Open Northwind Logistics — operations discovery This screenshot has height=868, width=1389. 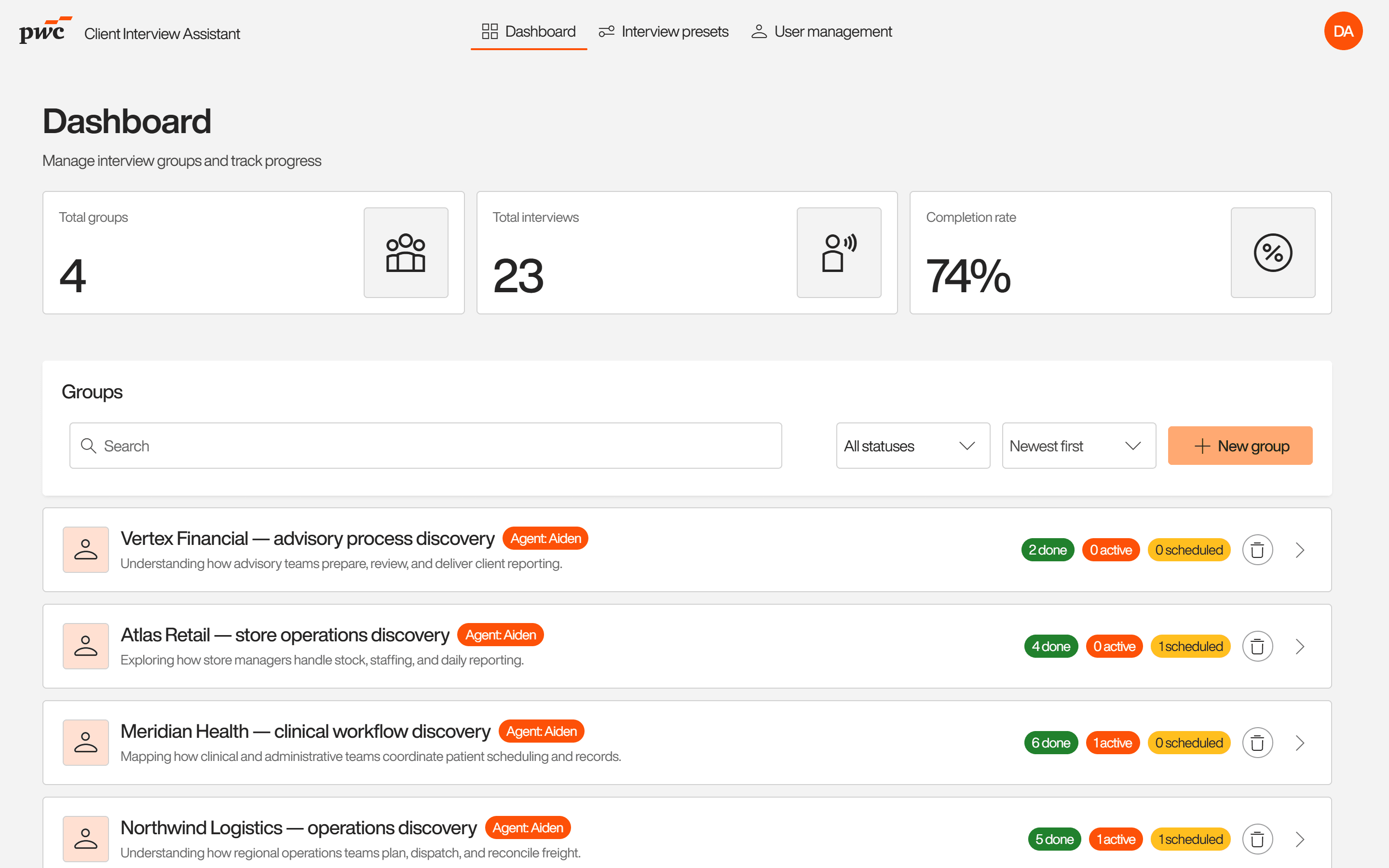299,828
